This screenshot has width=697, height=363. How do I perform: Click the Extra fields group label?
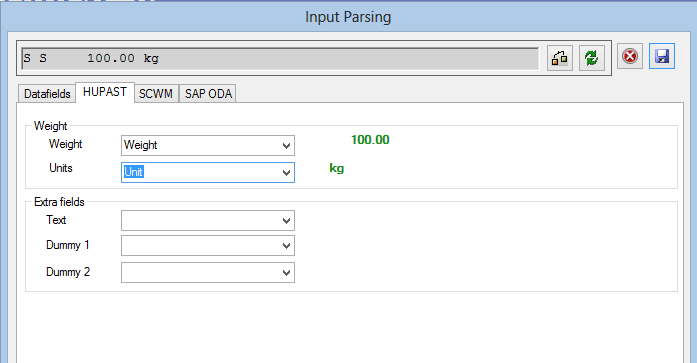(59, 202)
